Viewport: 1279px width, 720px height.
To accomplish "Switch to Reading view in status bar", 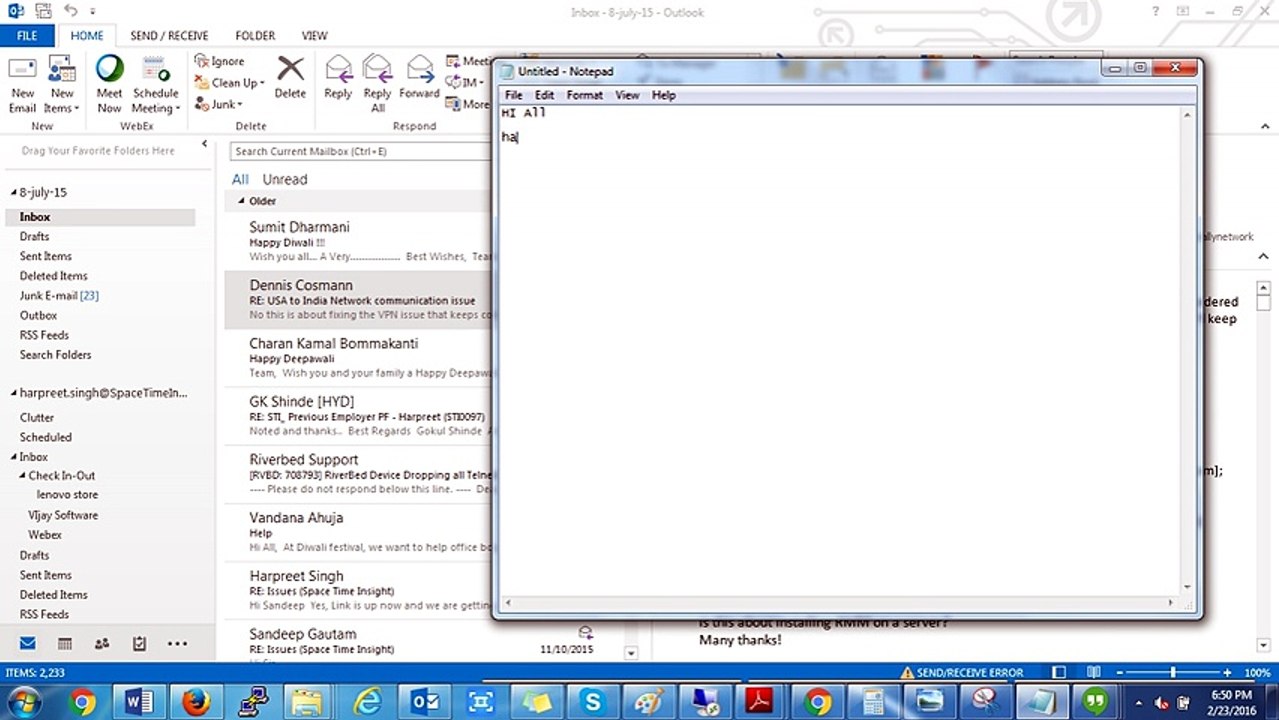I will (x=1094, y=673).
